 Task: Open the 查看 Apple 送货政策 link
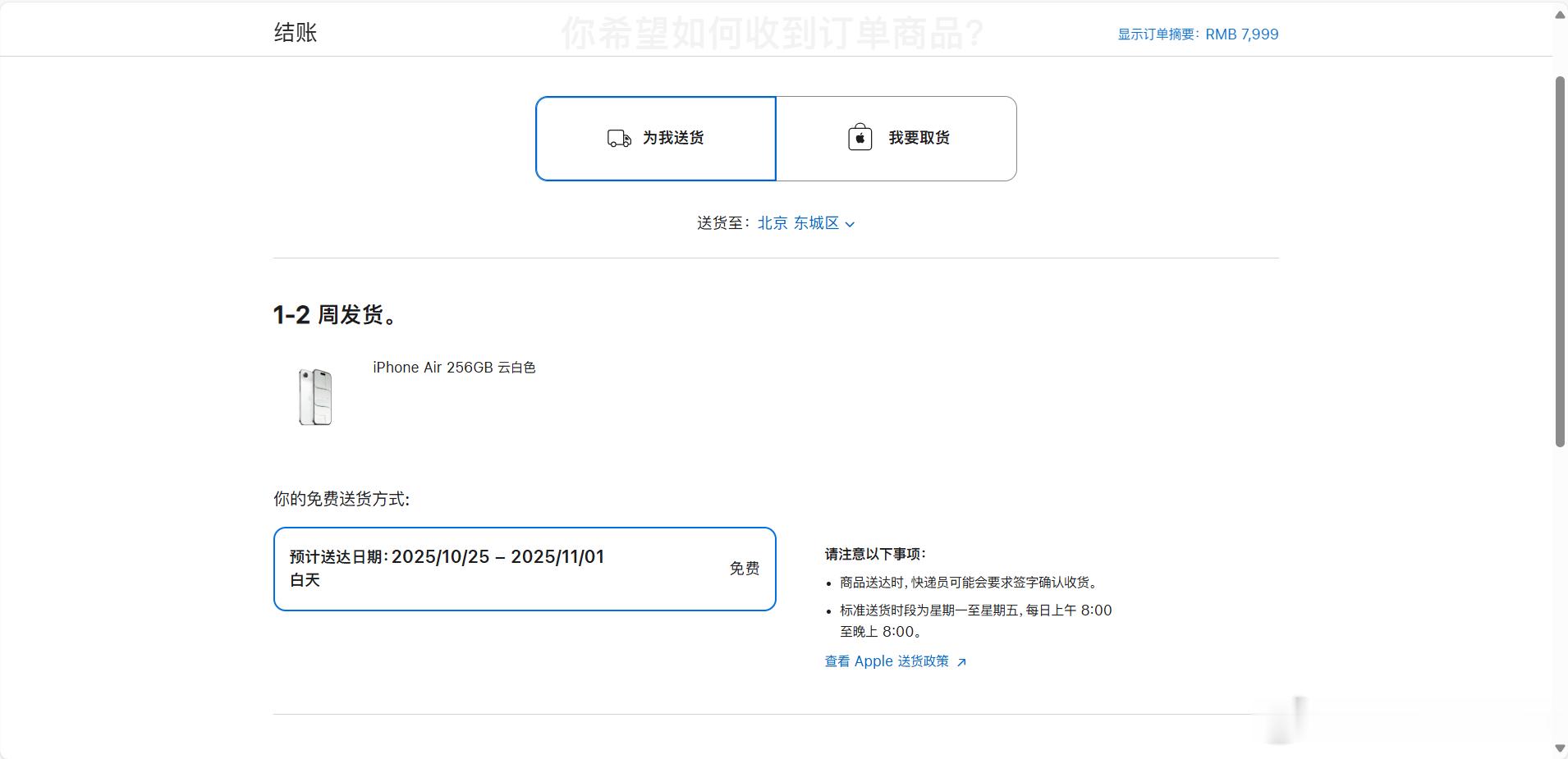895,661
